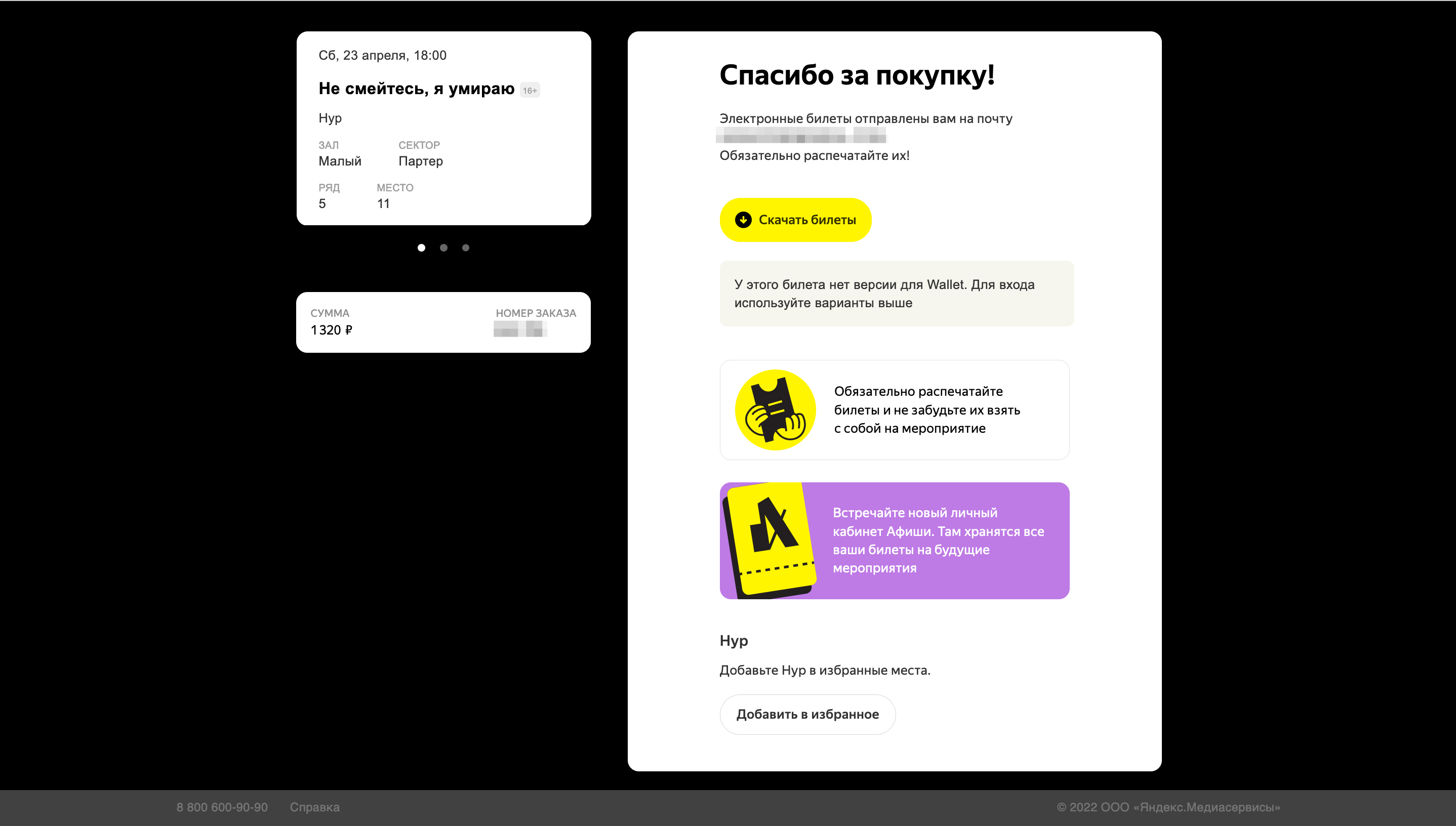This screenshot has width=1456, height=826.
Task: Open the Справка footer link
Action: 314,807
